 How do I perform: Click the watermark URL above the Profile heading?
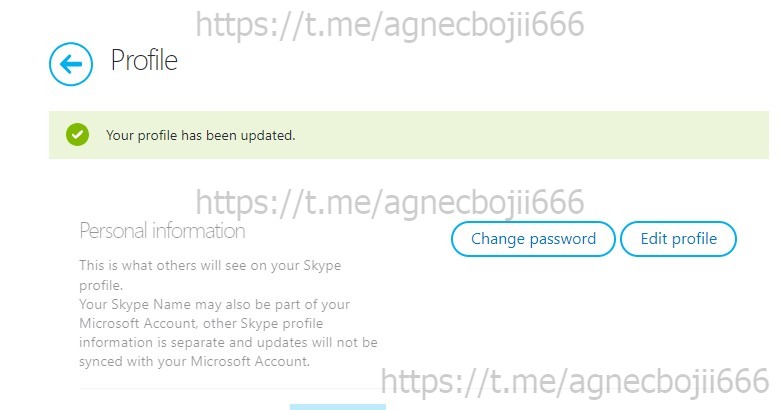coord(390,24)
